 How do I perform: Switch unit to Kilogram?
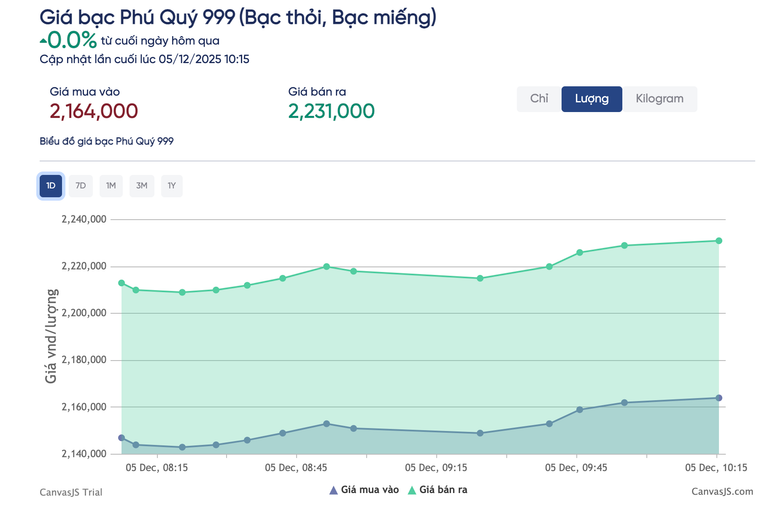pos(660,99)
